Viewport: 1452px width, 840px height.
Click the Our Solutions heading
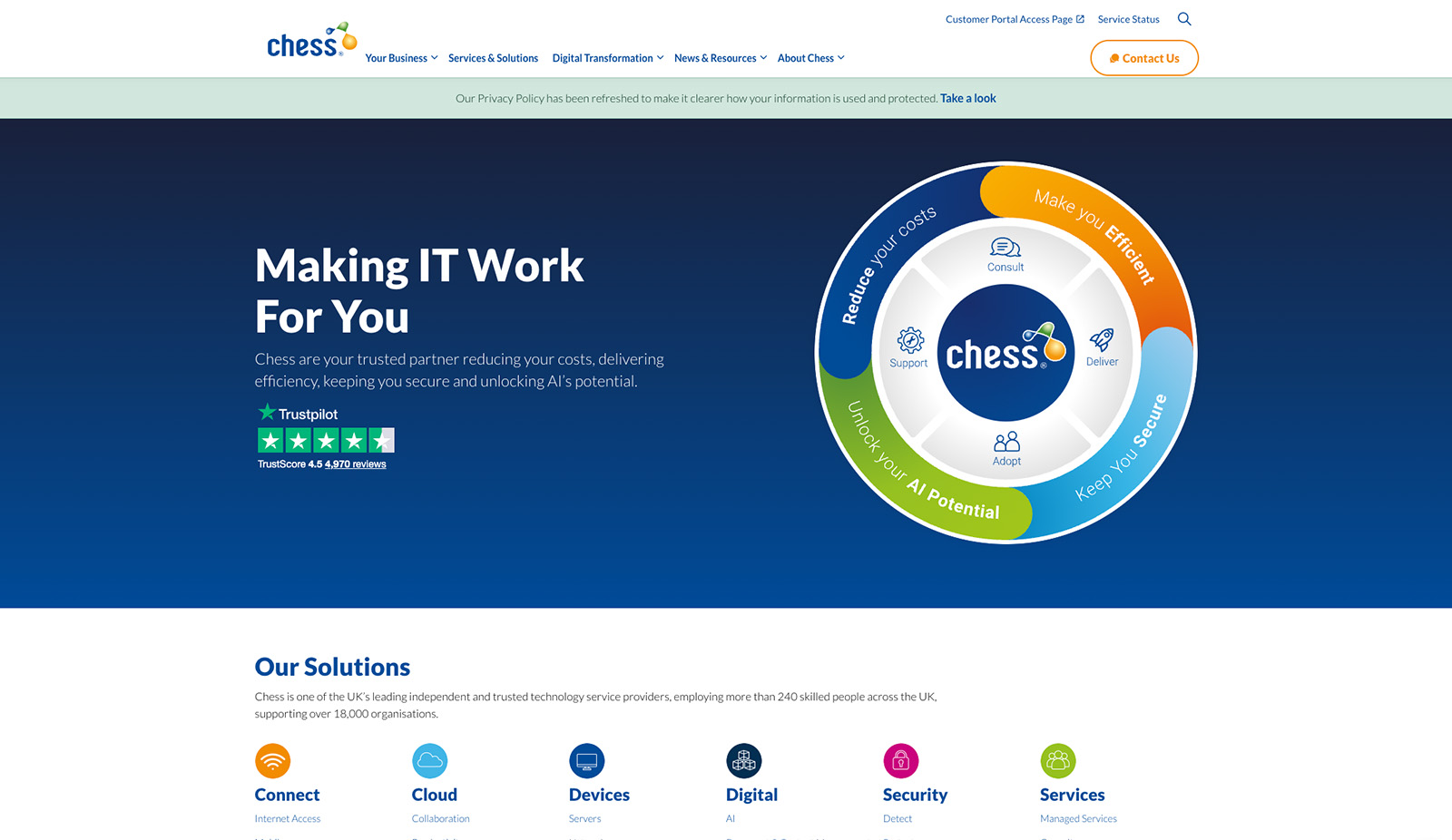tap(332, 667)
